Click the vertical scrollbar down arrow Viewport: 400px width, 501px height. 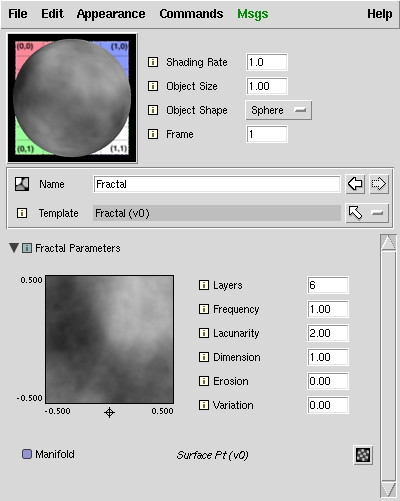[x=388, y=489]
